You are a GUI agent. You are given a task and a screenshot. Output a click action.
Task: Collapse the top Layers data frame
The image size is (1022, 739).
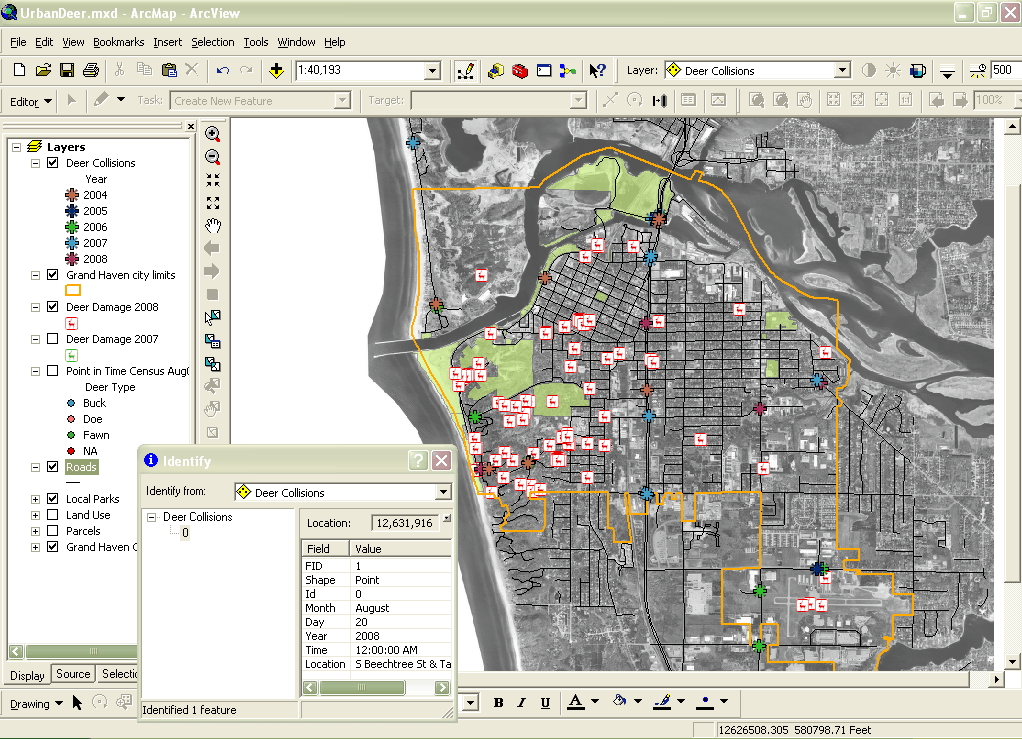tap(16, 147)
